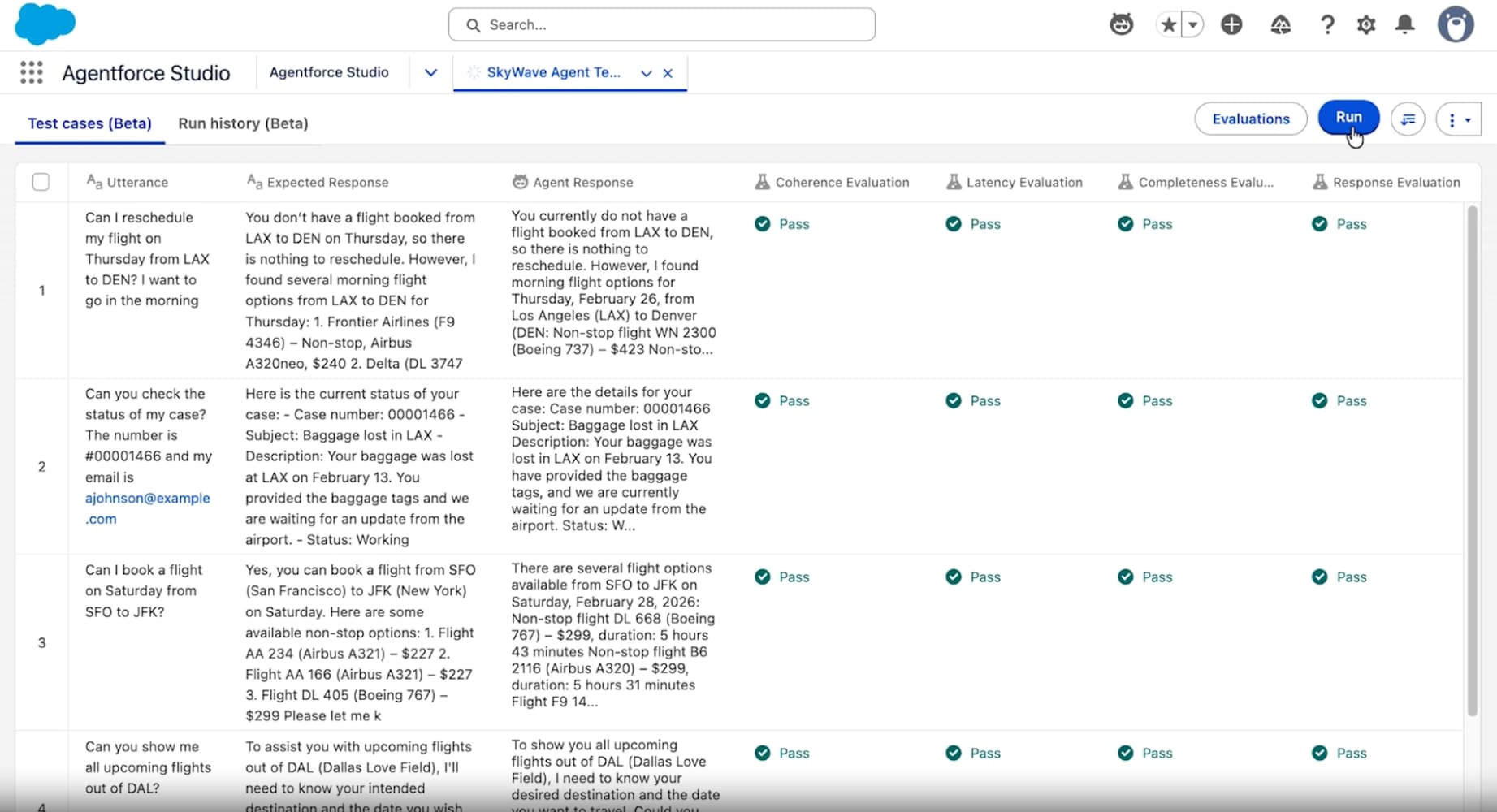The width and height of the screenshot is (1497, 812).
Task: Click the Response Evaluation flask icon
Action: (x=1320, y=182)
